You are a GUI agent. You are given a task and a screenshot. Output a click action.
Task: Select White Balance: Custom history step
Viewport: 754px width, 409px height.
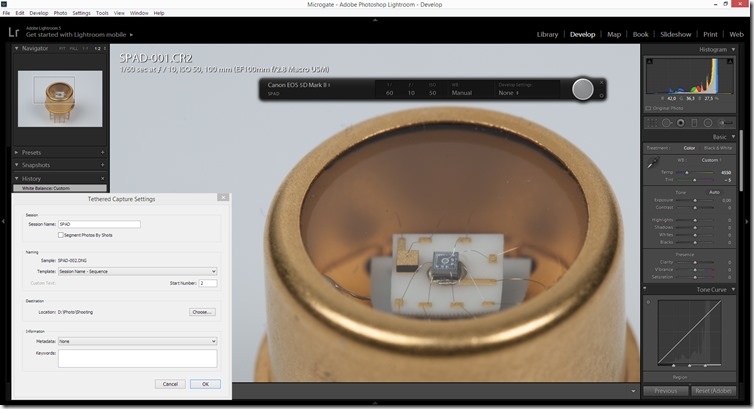pyautogui.click(x=60, y=188)
